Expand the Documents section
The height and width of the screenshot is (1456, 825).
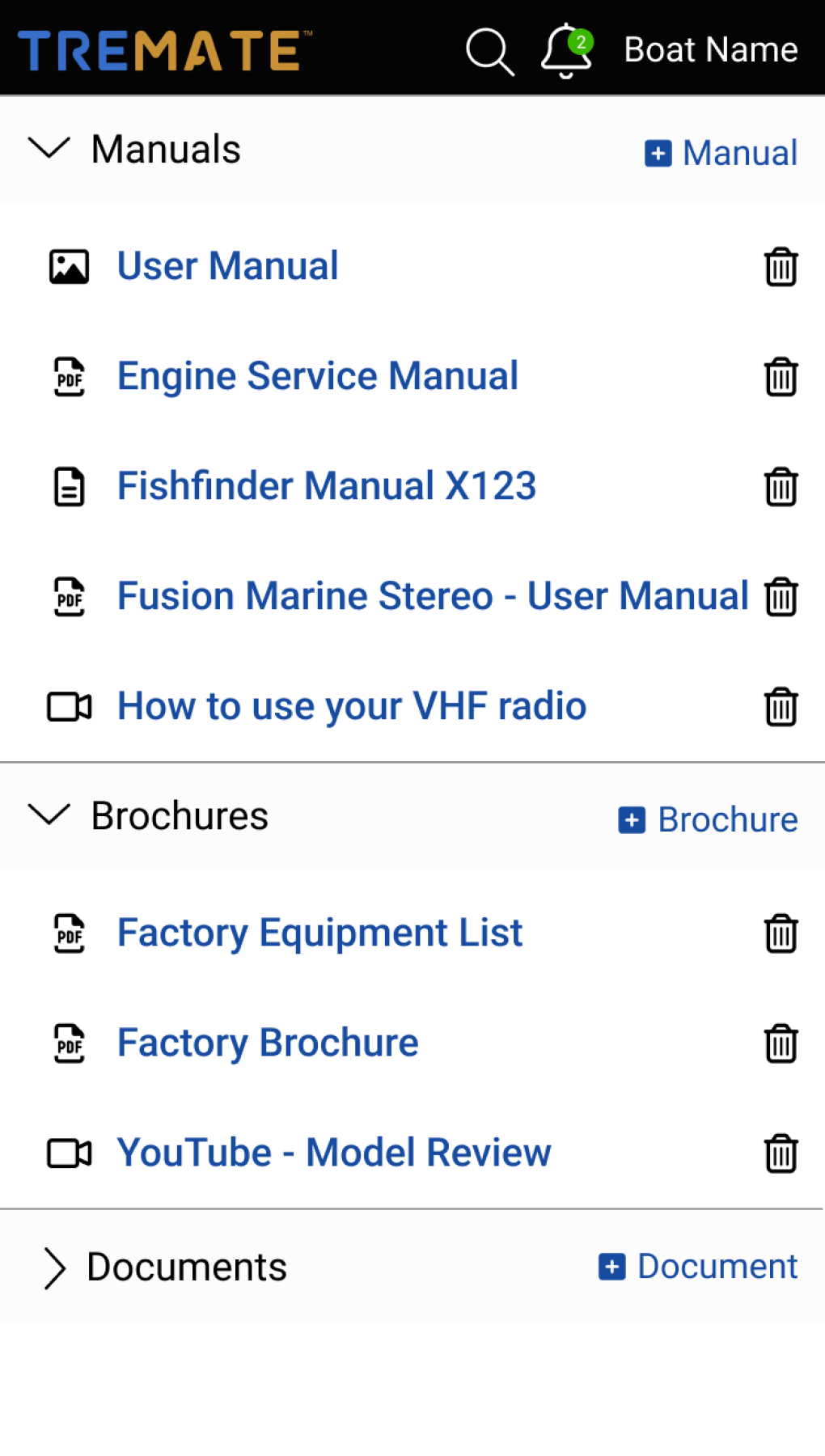[x=54, y=1268]
